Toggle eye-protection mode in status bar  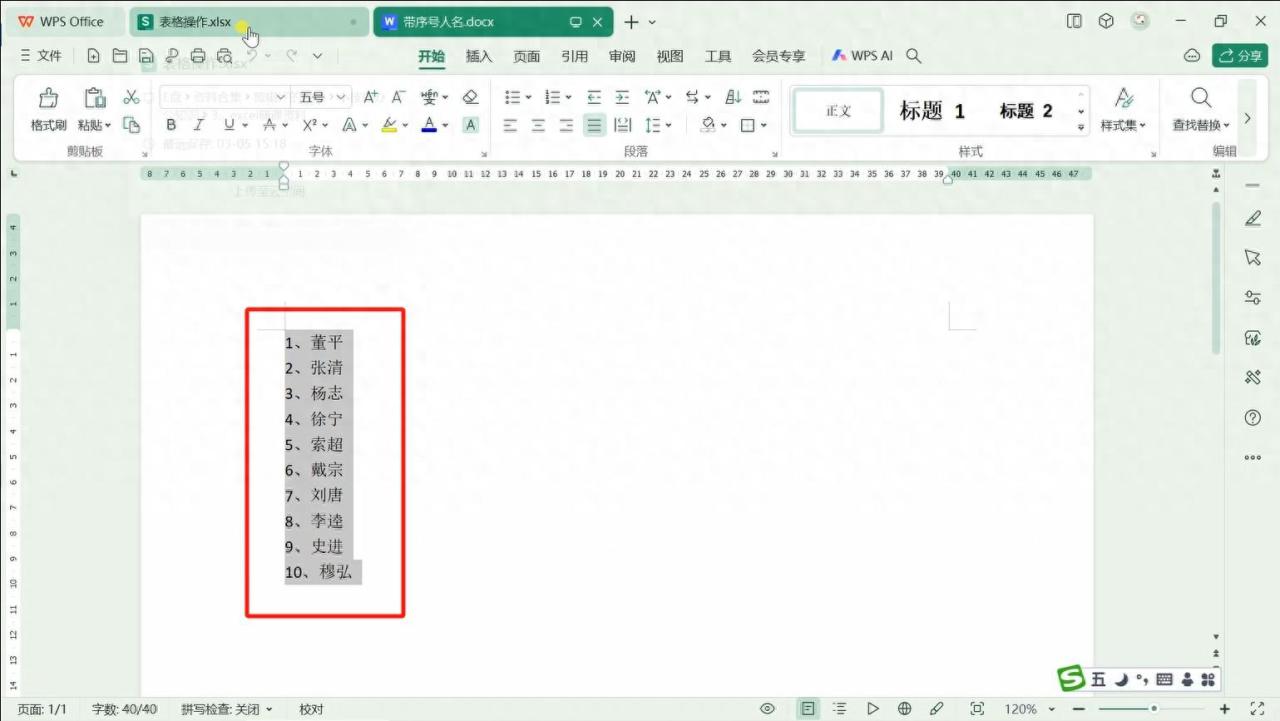(767, 709)
